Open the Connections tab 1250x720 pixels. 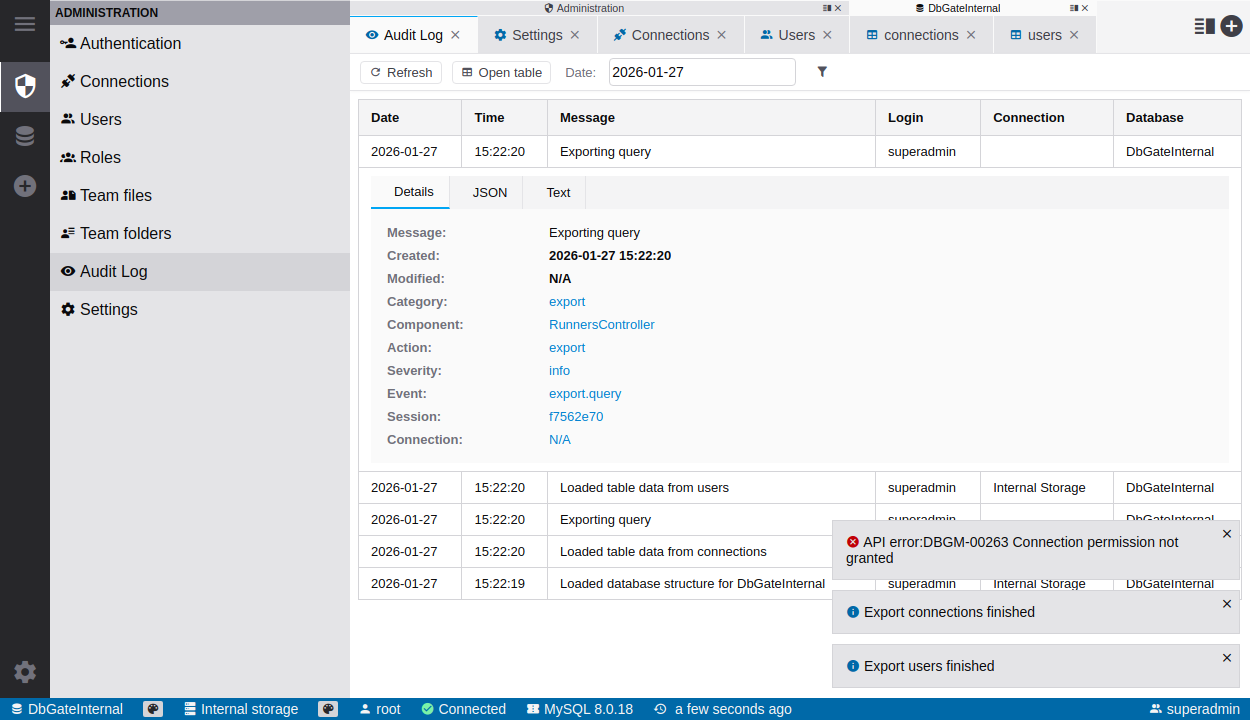660,35
